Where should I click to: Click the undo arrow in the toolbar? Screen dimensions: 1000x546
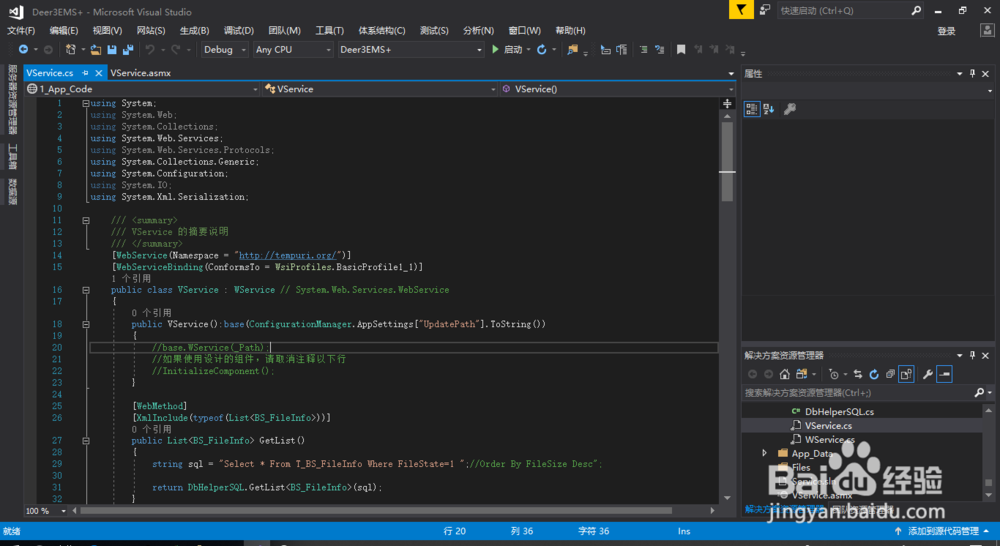point(150,49)
